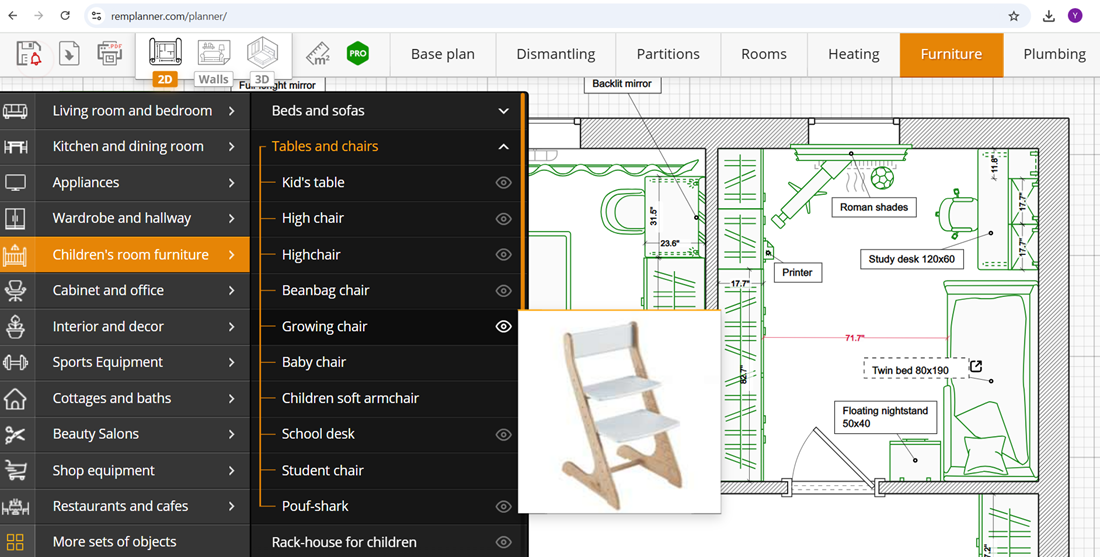Select Student chair item
Image resolution: width=1100 pixels, height=557 pixels.
323,470
